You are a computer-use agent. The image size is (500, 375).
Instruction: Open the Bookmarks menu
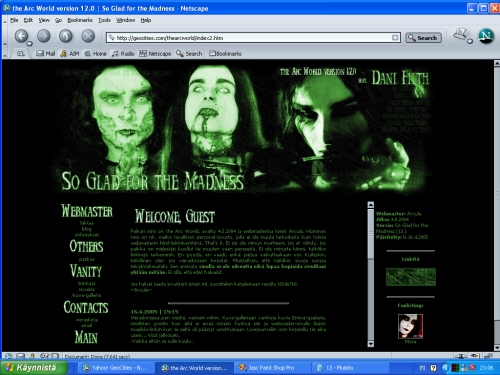pyautogui.click(x=80, y=20)
